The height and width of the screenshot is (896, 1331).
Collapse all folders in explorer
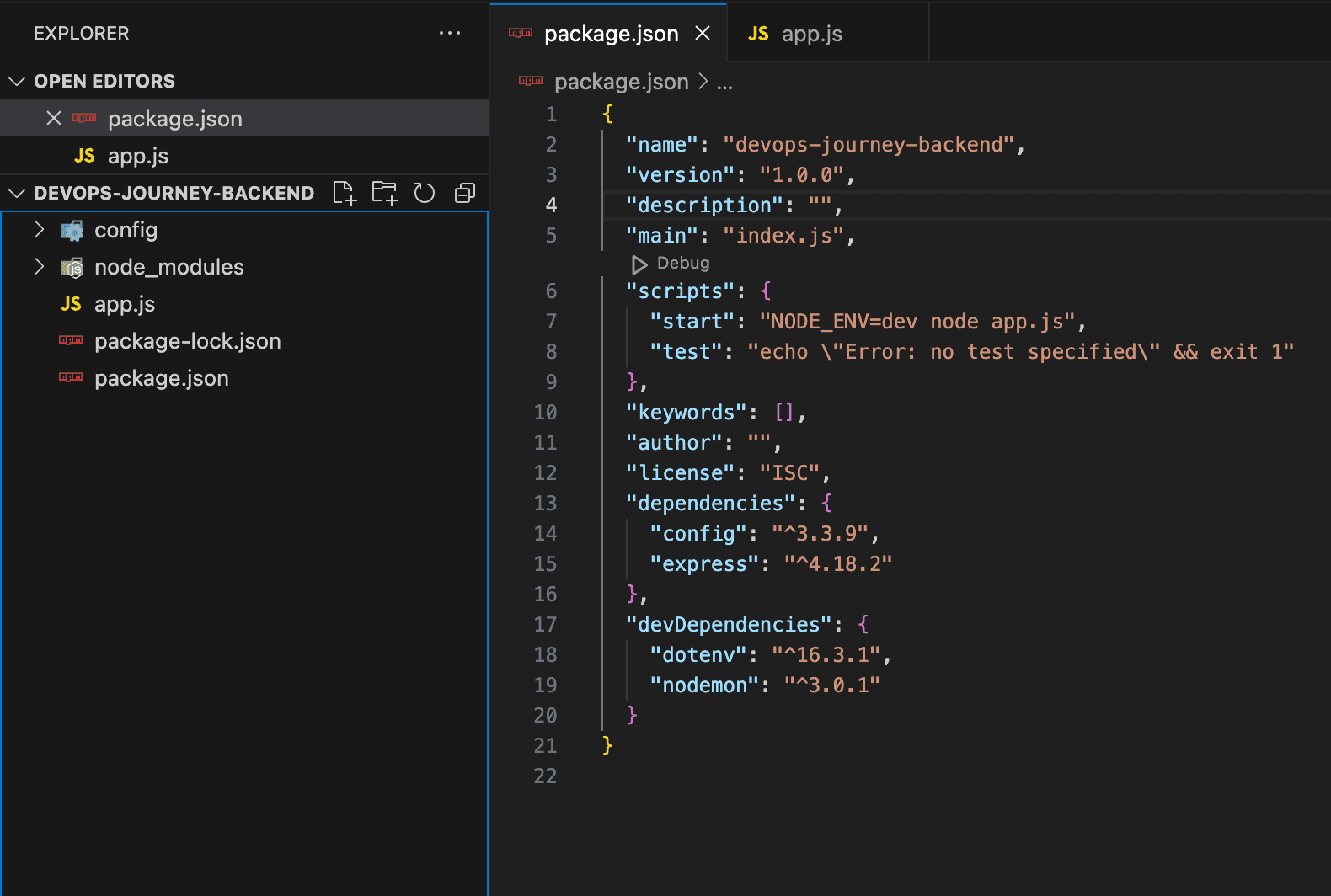(465, 193)
